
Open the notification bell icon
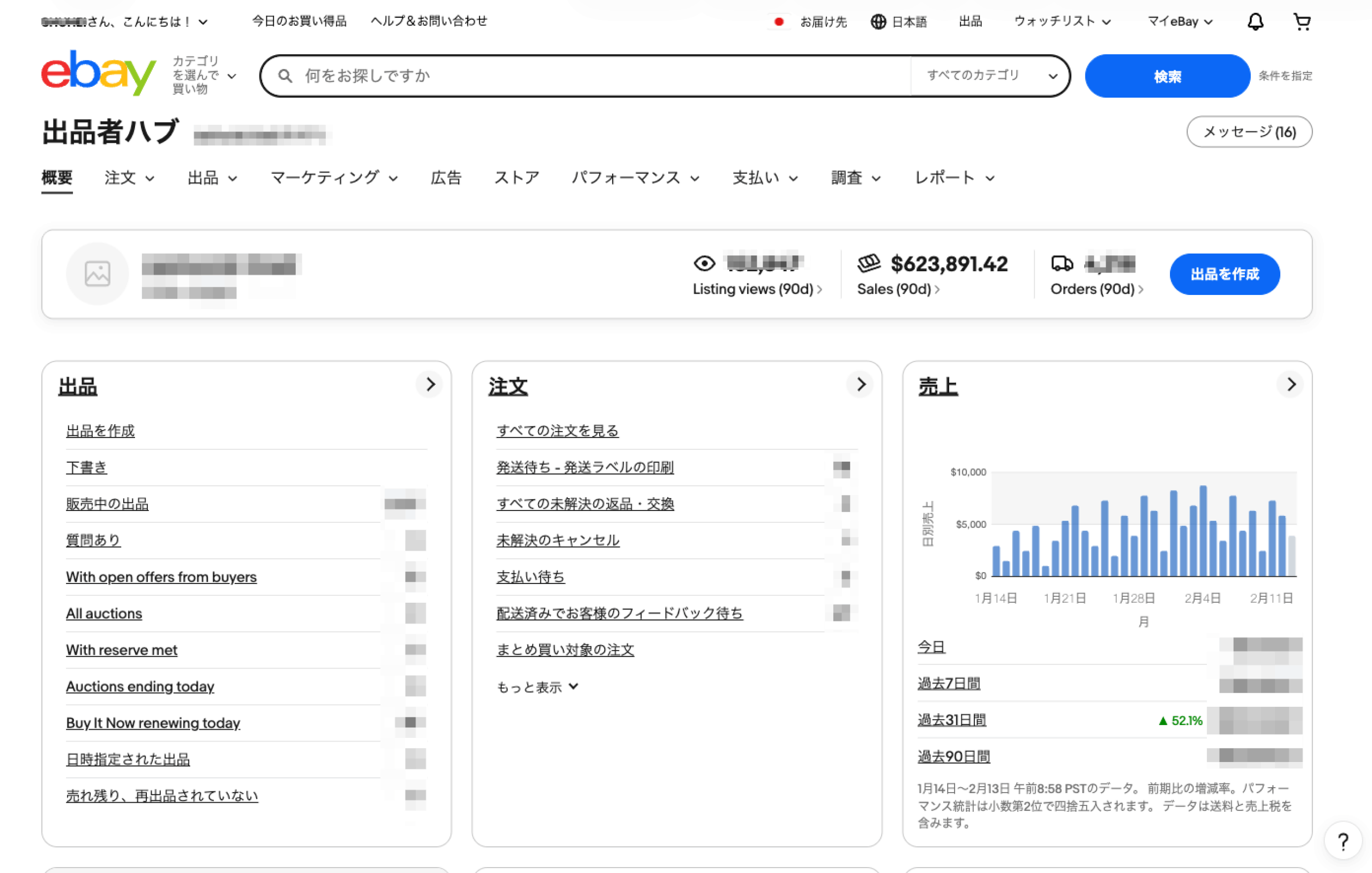coord(1256,21)
